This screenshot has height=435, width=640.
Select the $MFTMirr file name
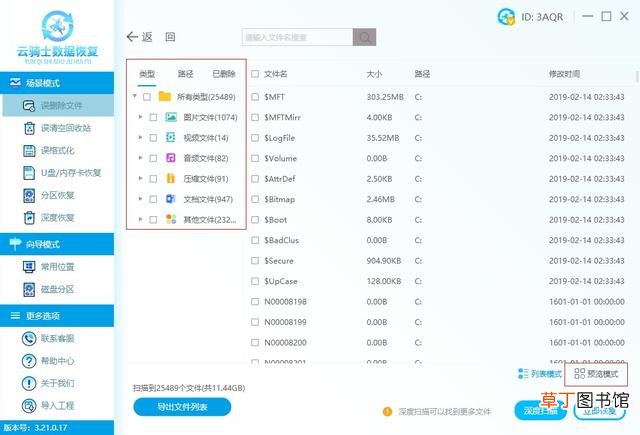[x=282, y=118]
